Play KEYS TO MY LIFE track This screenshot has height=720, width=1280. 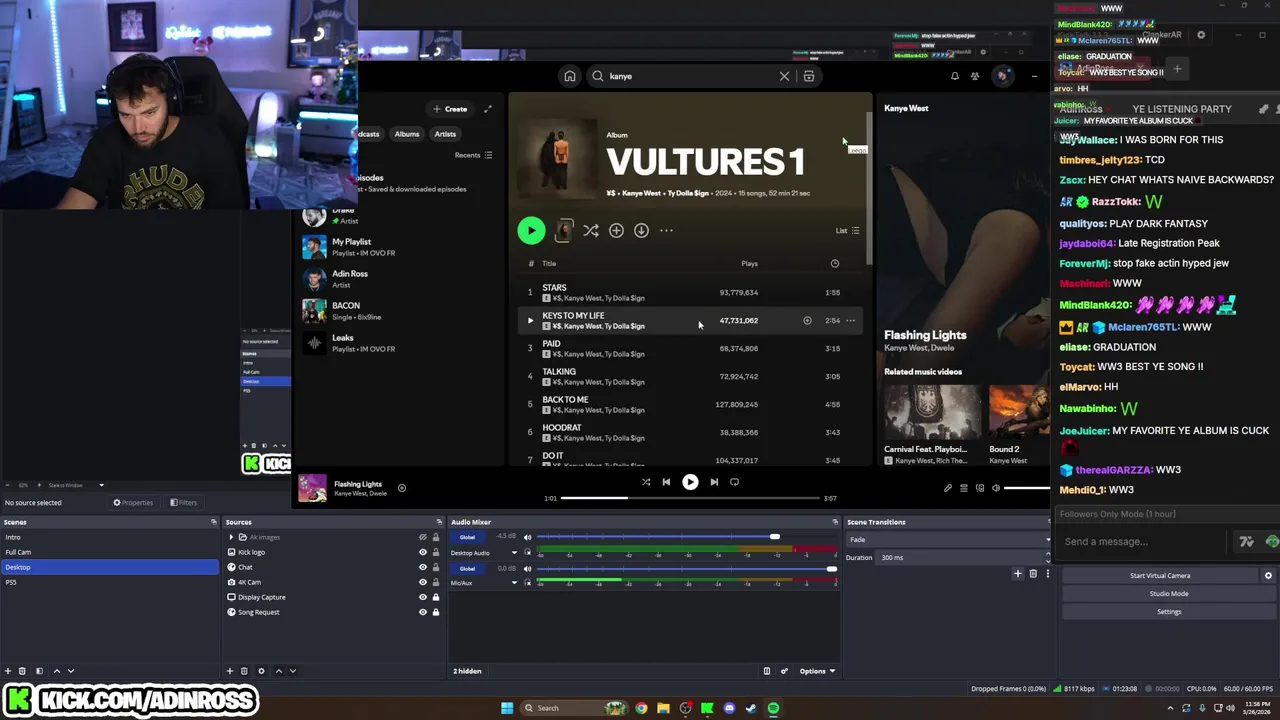click(x=530, y=321)
